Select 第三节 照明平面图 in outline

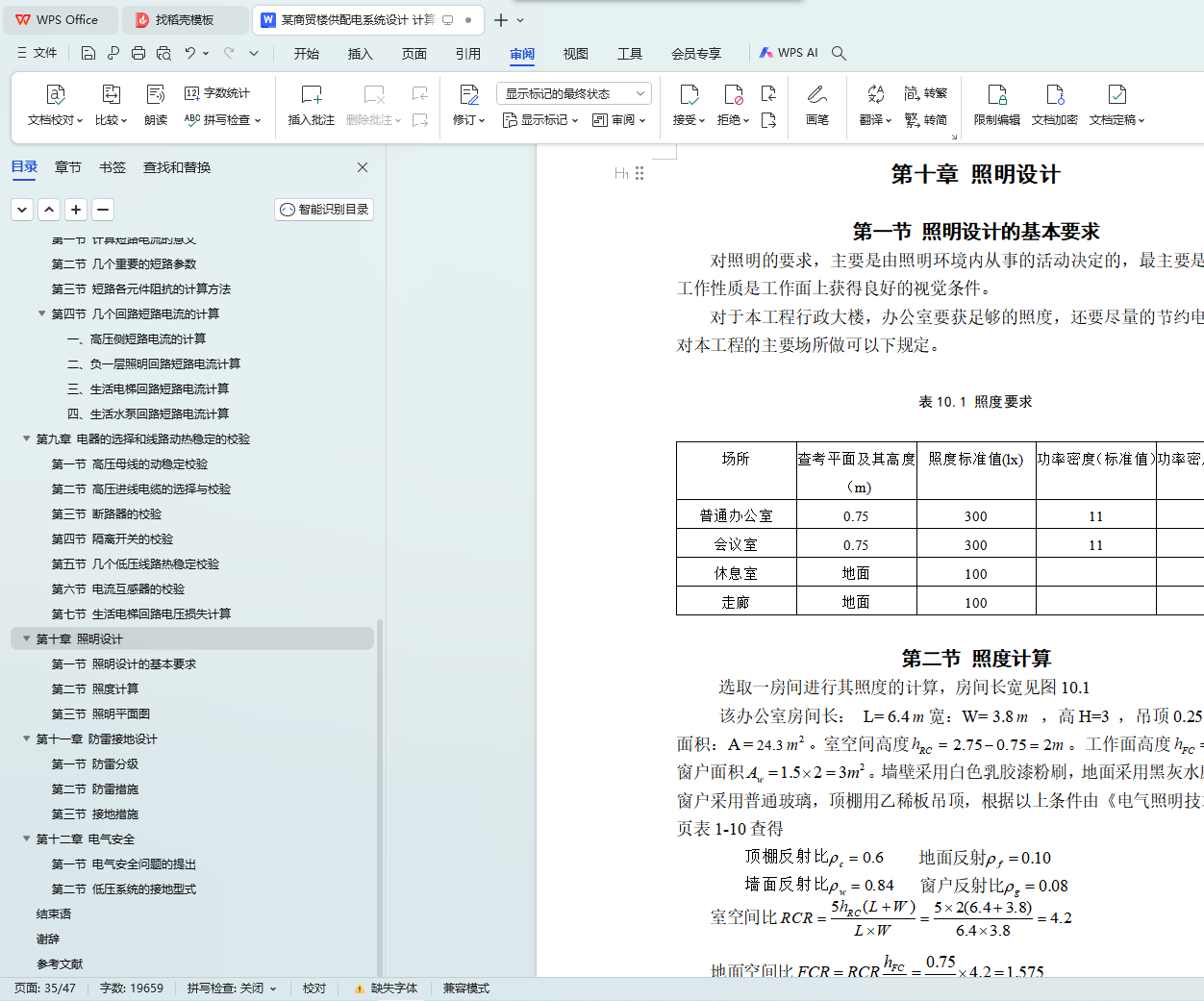101,713
